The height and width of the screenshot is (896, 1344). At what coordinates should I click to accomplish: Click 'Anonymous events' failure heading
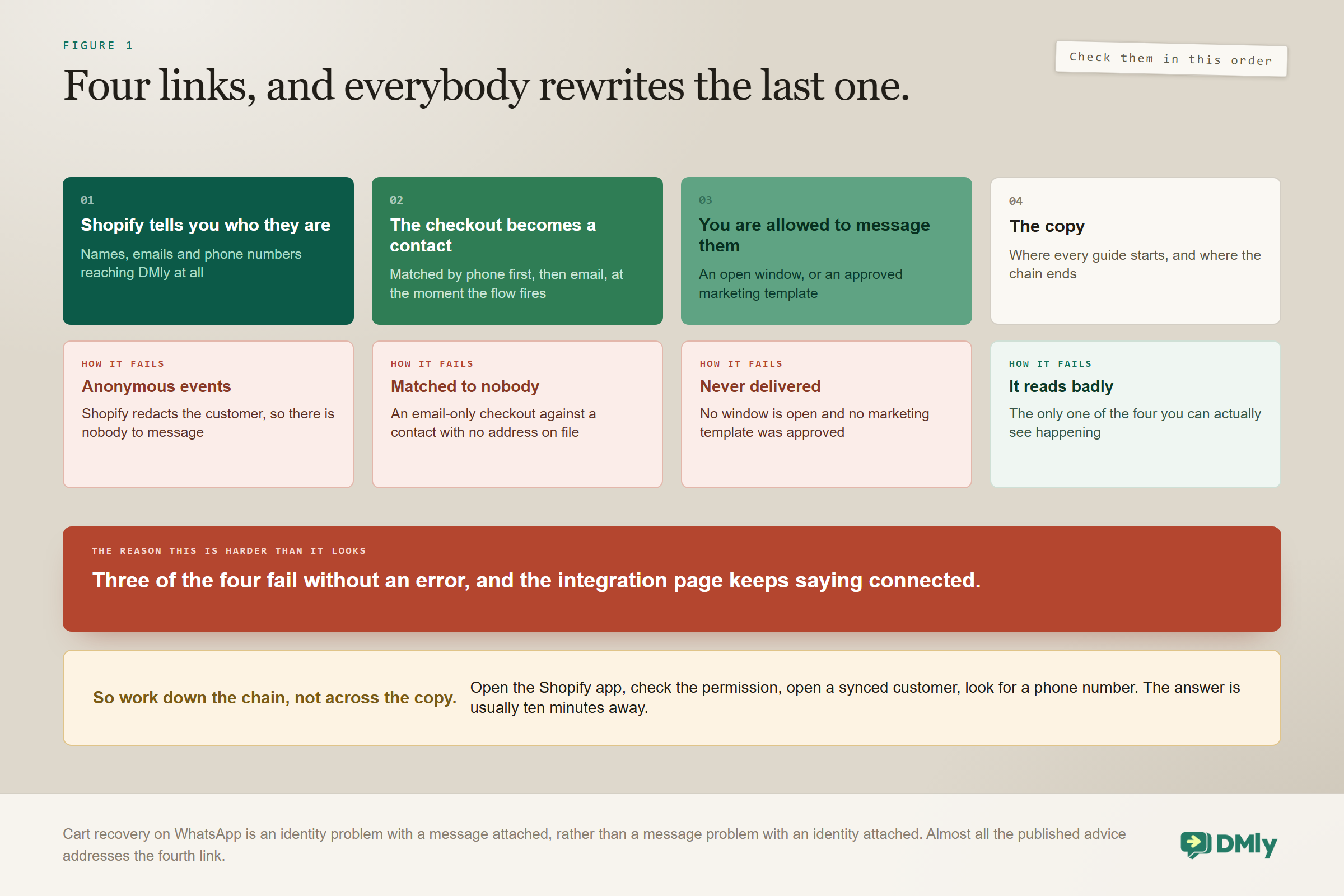pyautogui.click(x=156, y=387)
